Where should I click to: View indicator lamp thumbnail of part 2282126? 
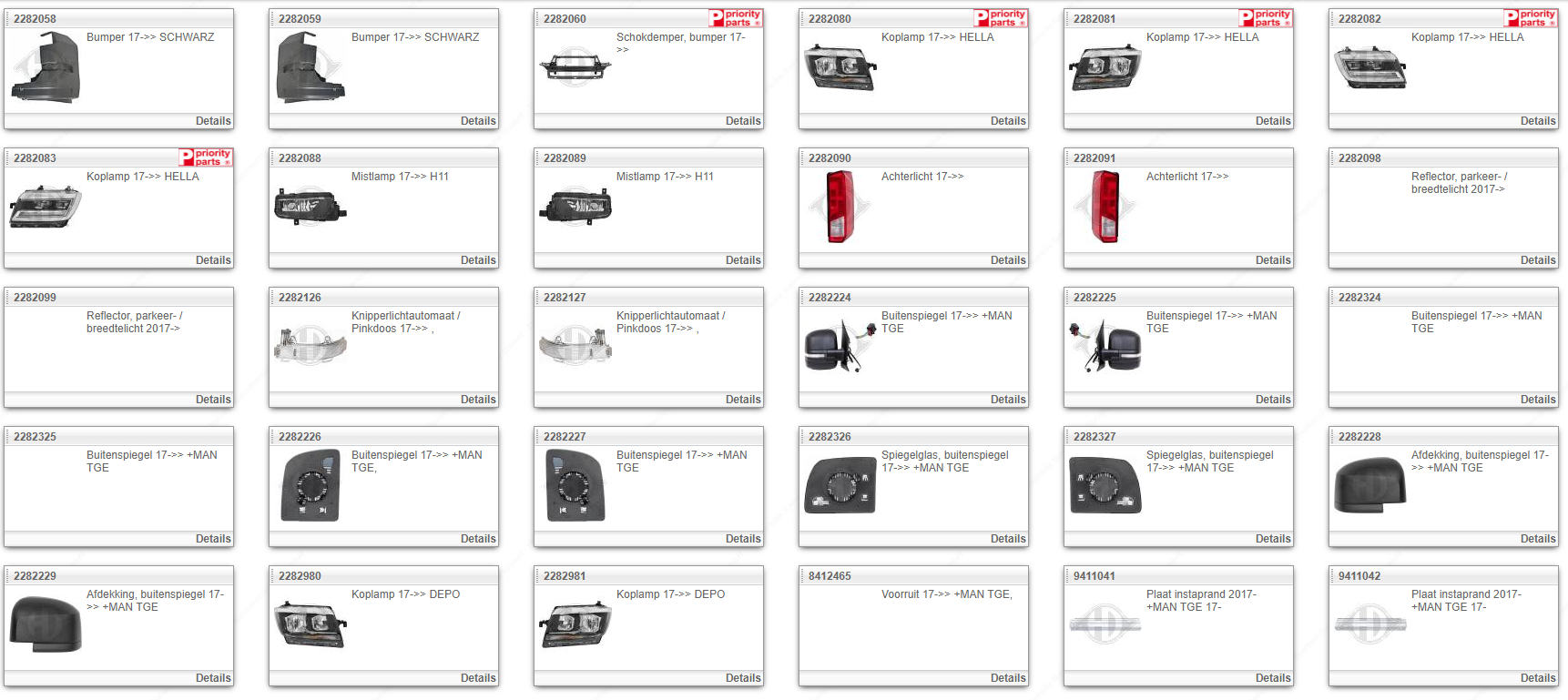pyautogui.click(x=311, y=346)
